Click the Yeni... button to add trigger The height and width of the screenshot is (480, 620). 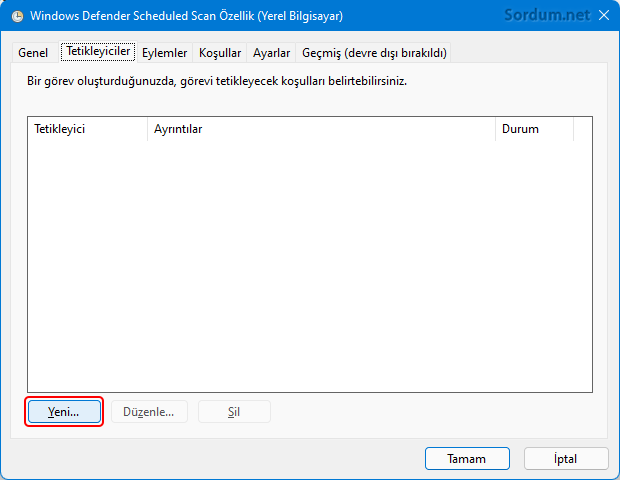[64, 412]
